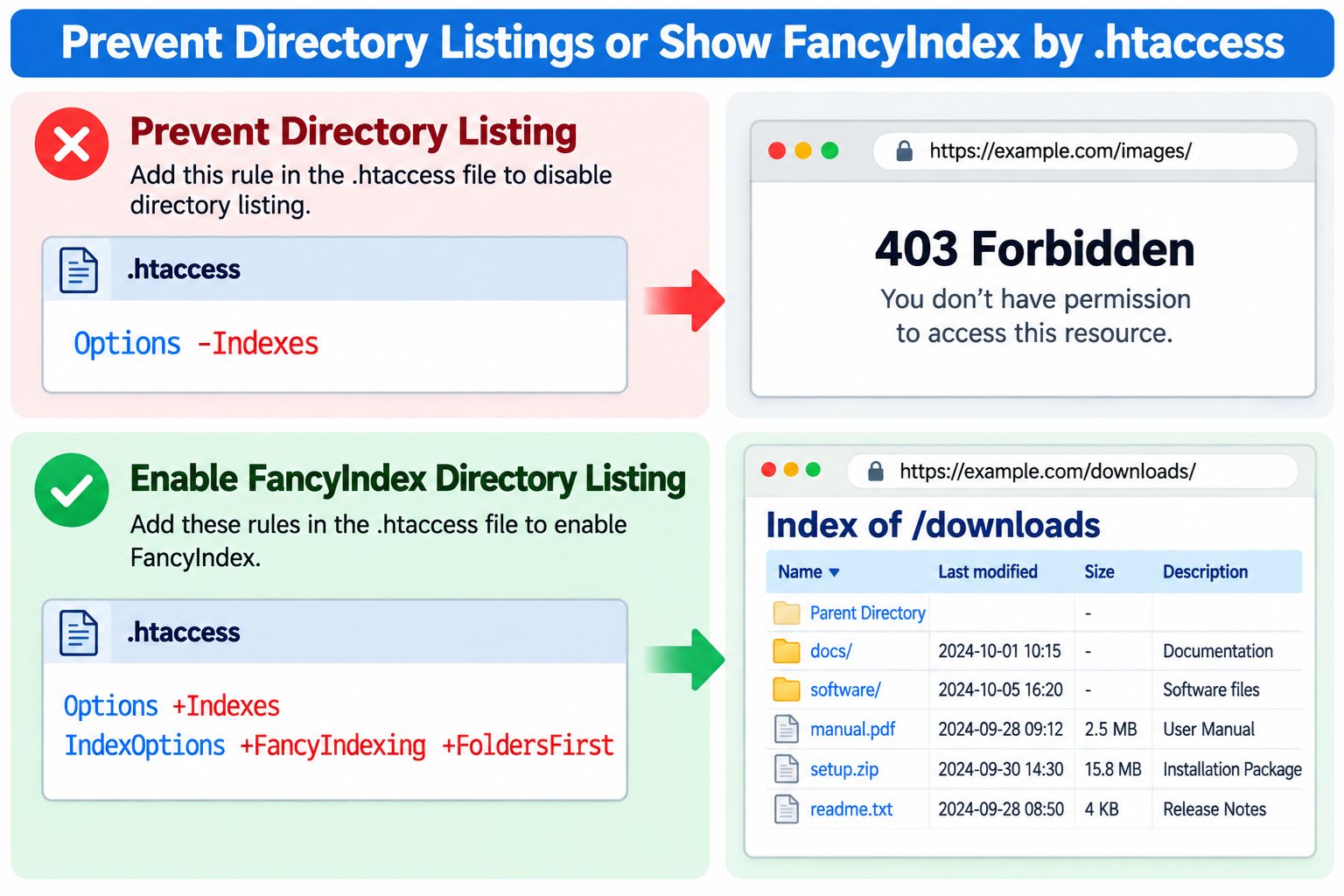The height and width of the screenshot is (896, 1344).
Task: Click the green checkmark enable icon
Action: [72, 490]
